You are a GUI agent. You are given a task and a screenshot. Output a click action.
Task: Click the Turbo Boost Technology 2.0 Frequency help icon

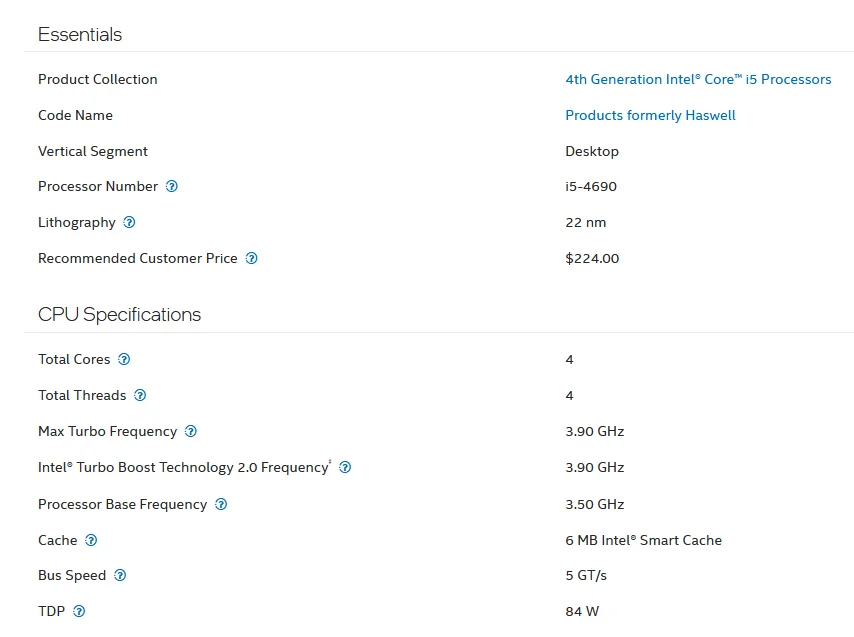click(345, 467)
